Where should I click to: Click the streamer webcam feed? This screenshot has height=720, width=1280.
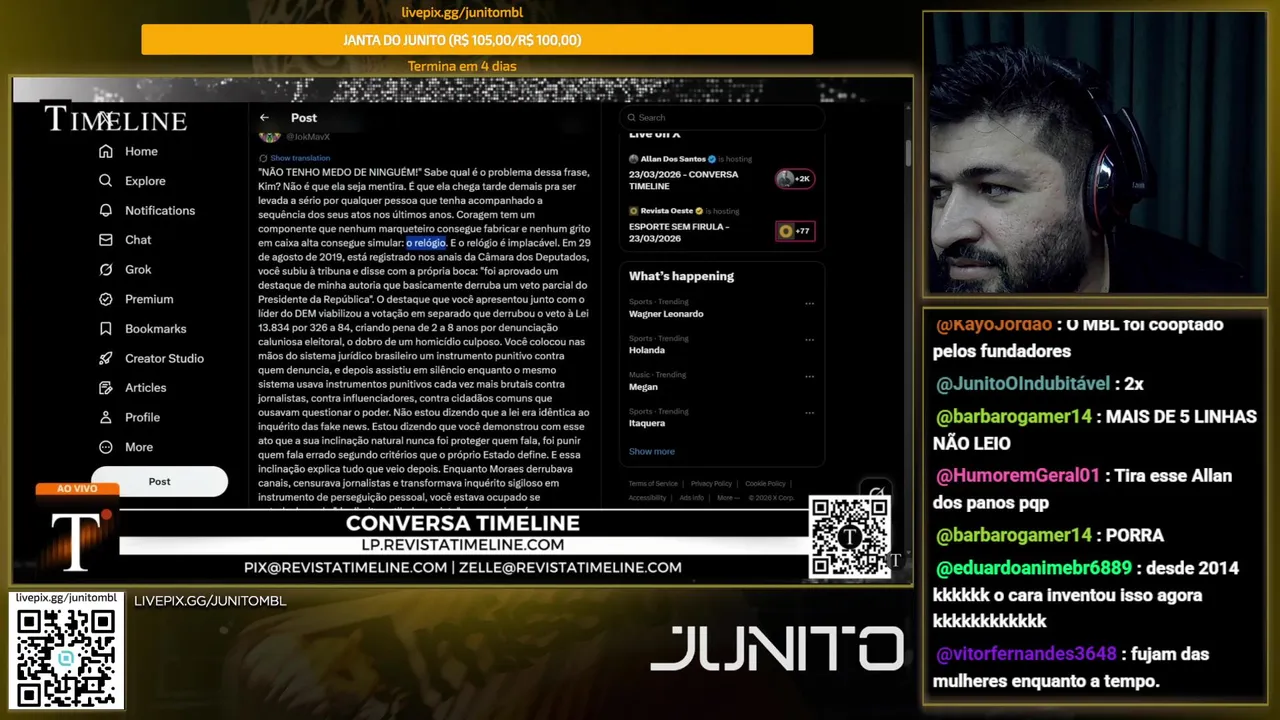click(1094, 154)
